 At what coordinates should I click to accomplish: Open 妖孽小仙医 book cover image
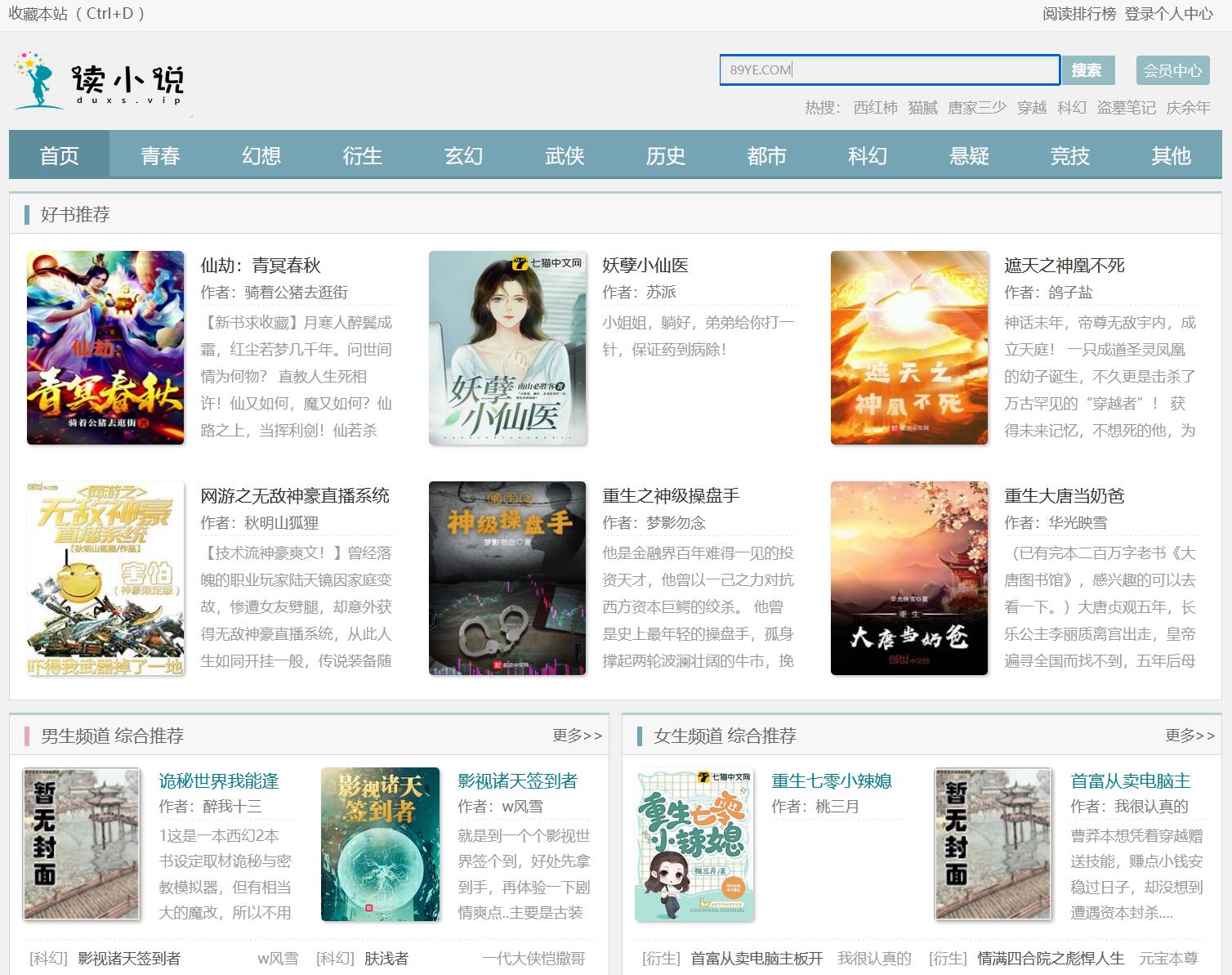click(x=507, y=347)
